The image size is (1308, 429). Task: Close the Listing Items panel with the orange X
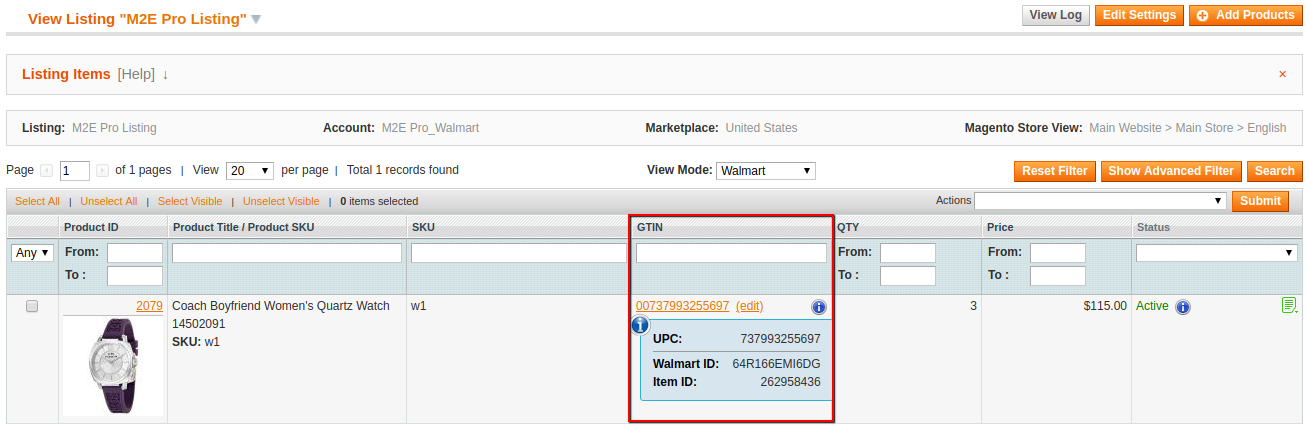pyautogui.click(x=1282, y=74)
